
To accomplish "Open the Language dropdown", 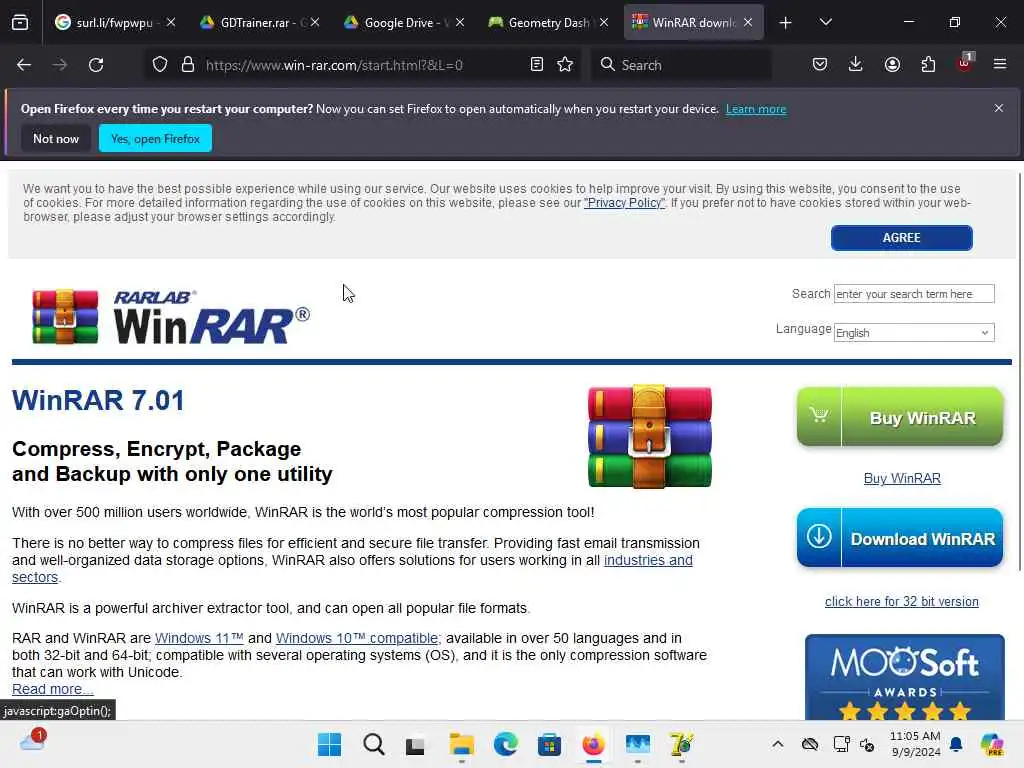I will click(914, 332).
